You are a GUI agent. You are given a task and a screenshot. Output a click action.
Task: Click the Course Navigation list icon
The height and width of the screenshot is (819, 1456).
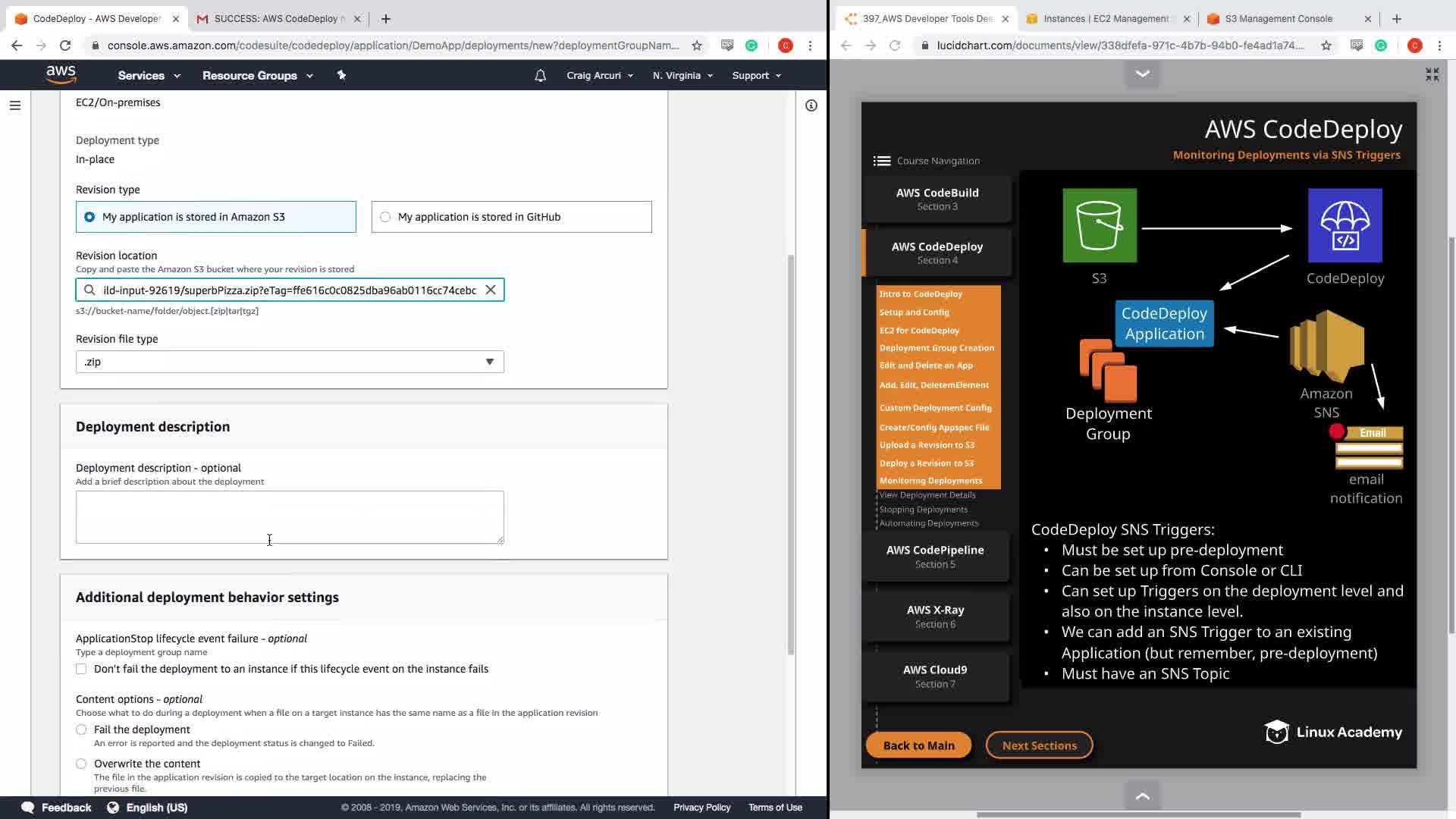tap(881, 161)
